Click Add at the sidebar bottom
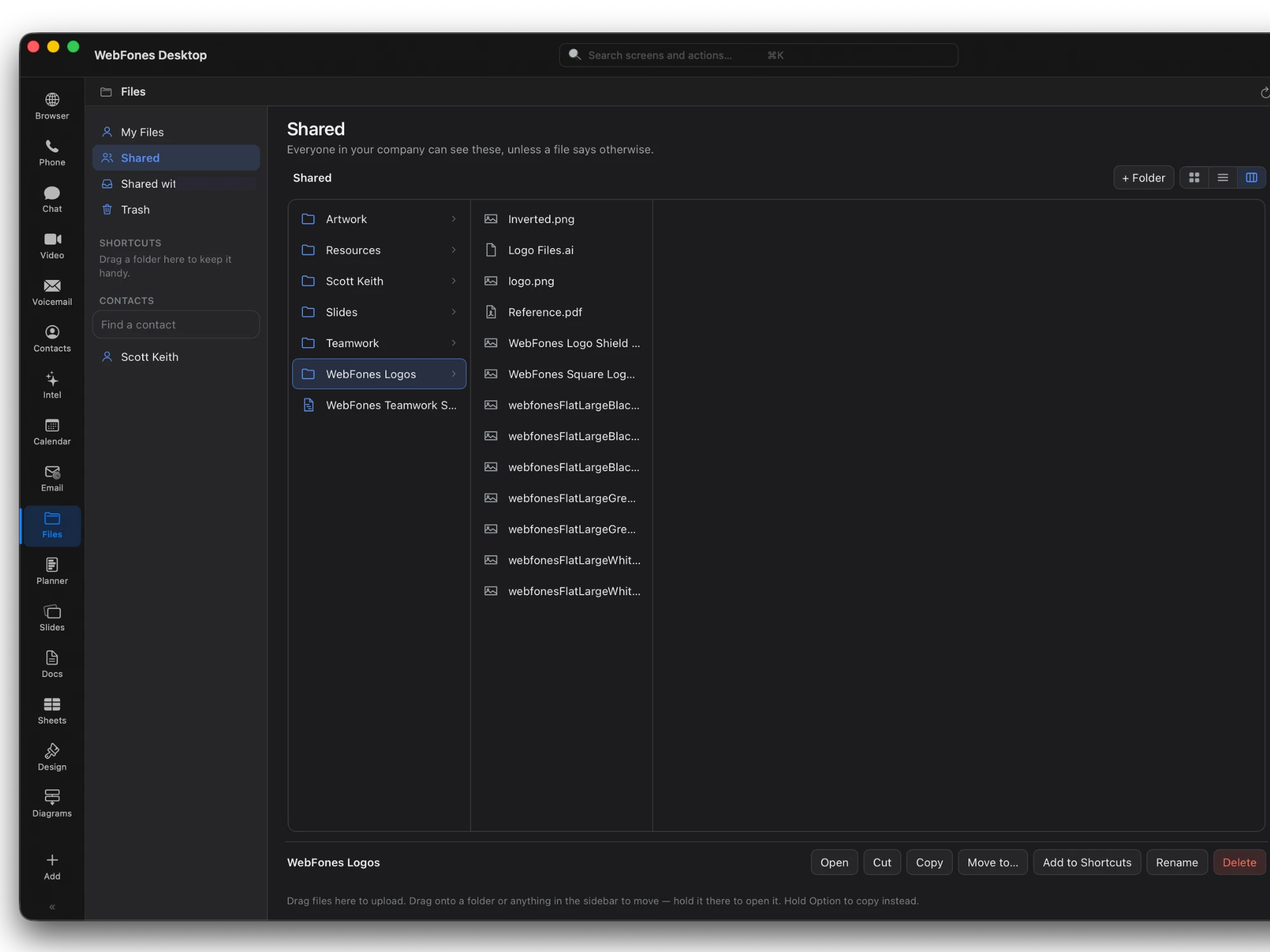The image size is (1270, 952). [x=52, y=867]
